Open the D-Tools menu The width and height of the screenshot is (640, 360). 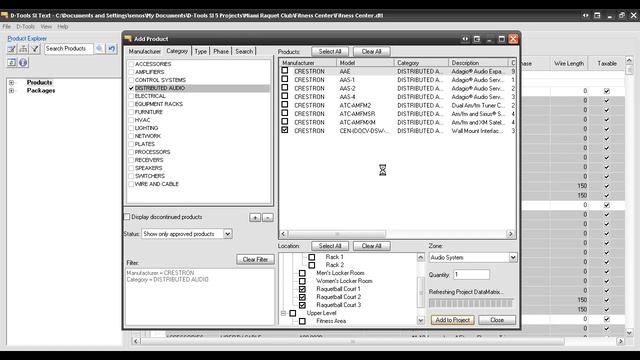coord(25,27)
